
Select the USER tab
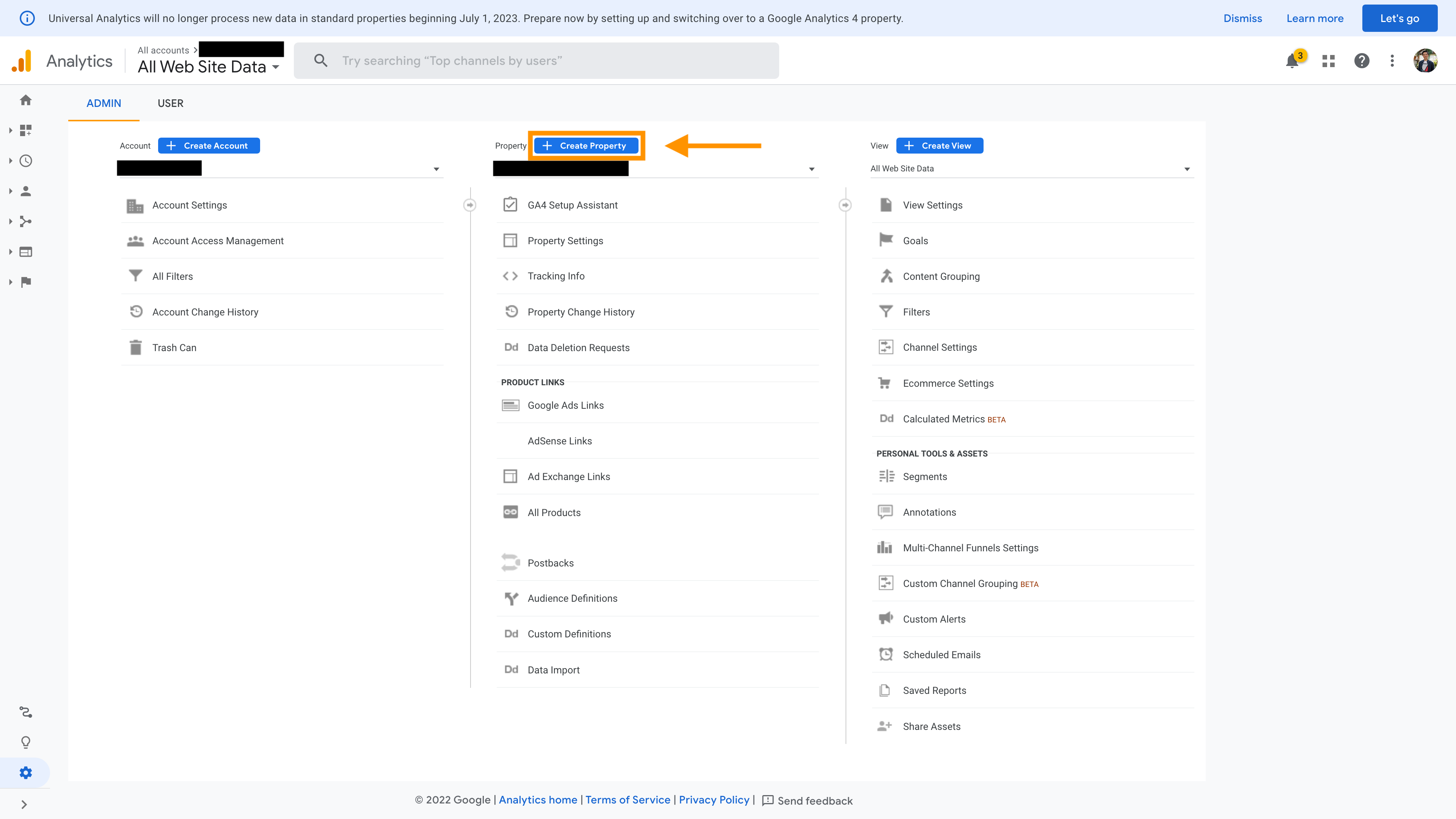tap(170, 103)
